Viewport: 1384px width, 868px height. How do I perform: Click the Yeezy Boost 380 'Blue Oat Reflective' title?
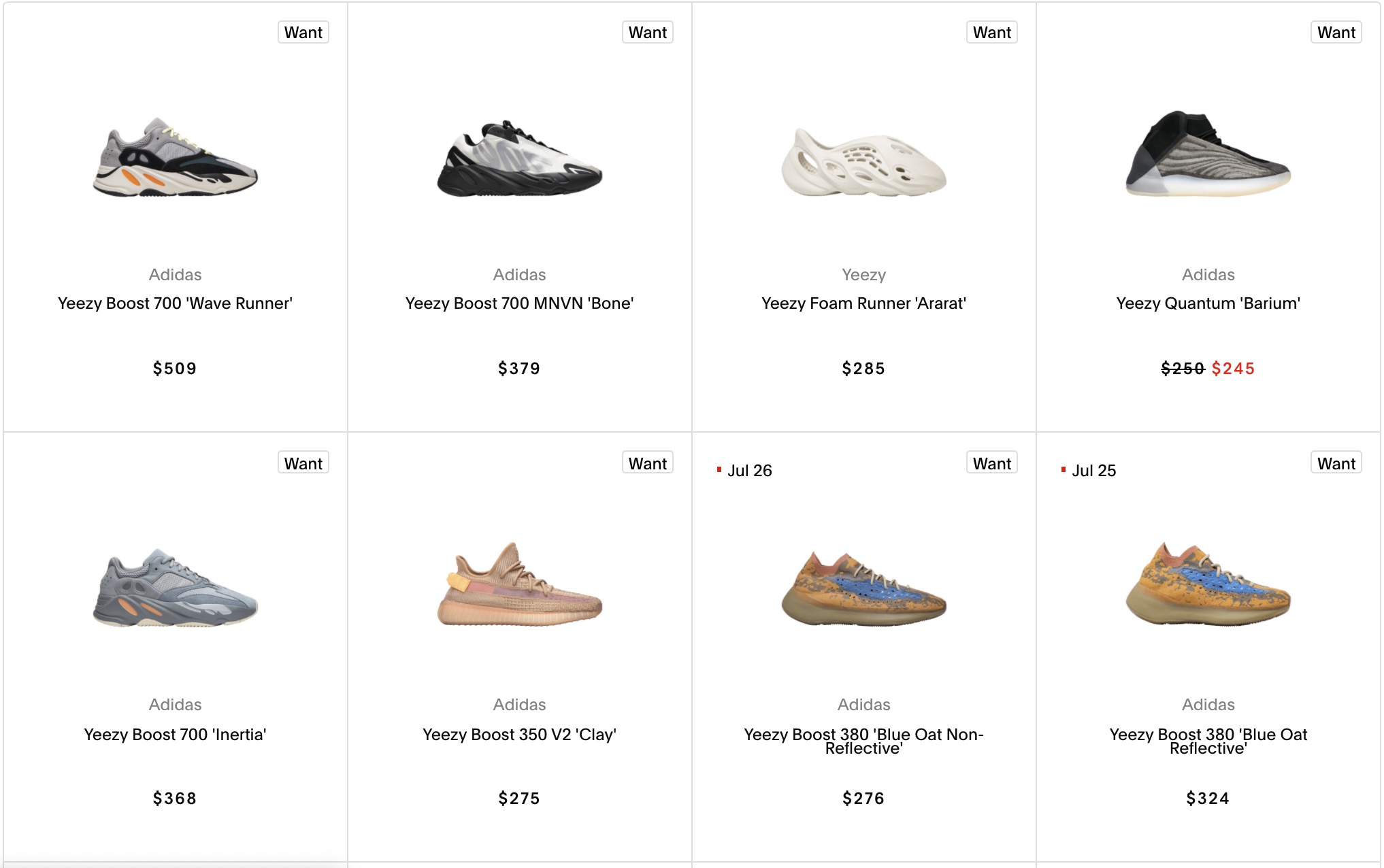pyautogui.click(x=1208, y=741)
